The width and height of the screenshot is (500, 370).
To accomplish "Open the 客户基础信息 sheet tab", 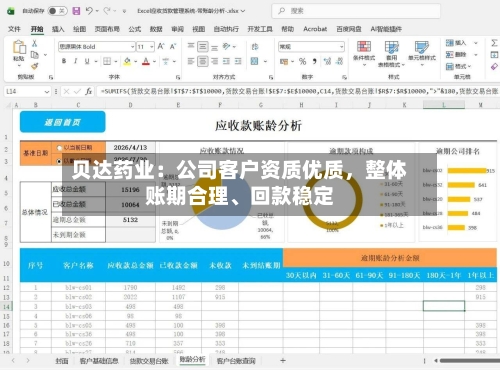I will [99, 361].
